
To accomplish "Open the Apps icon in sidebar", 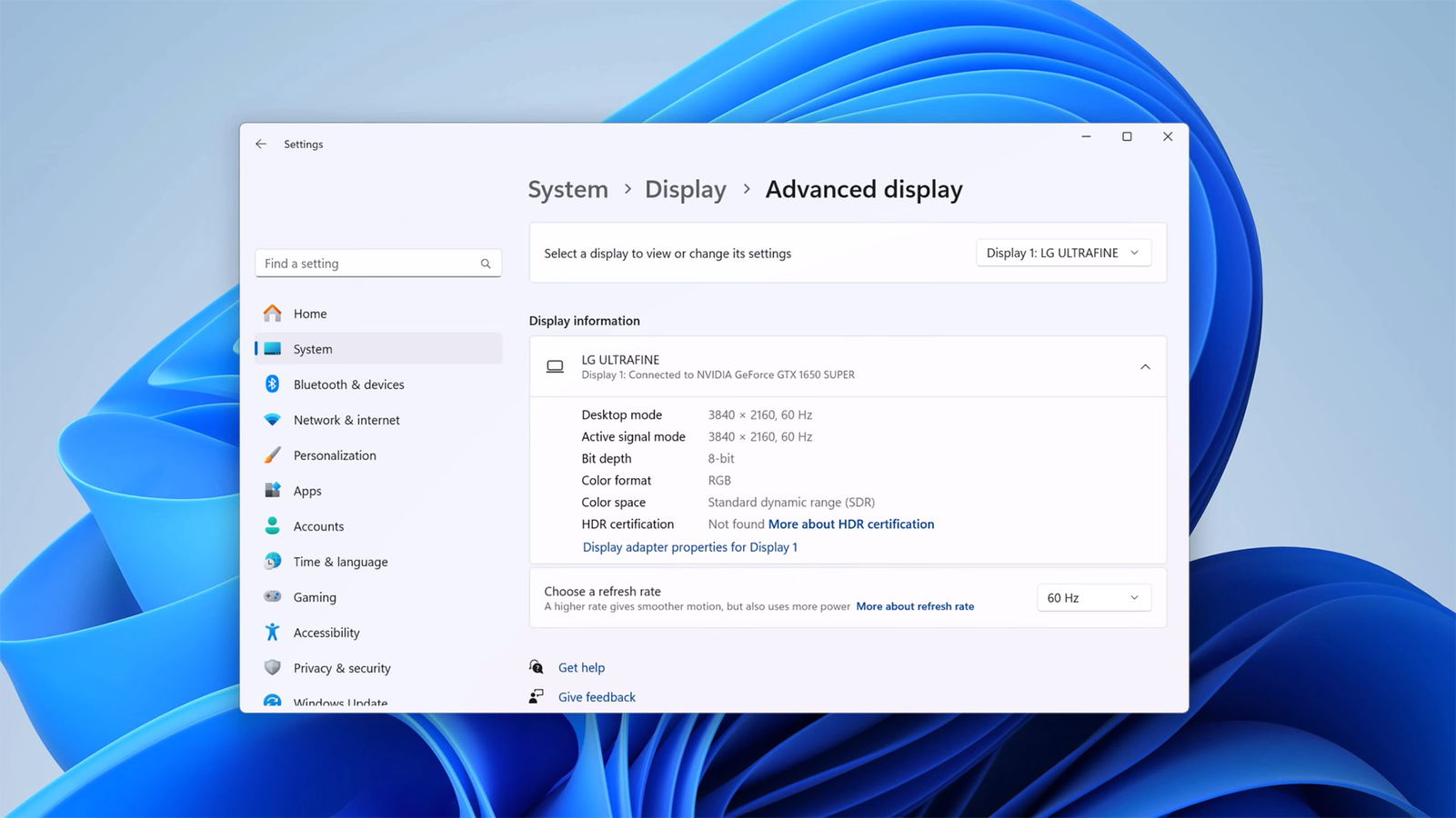I will [x=272, y=491].
